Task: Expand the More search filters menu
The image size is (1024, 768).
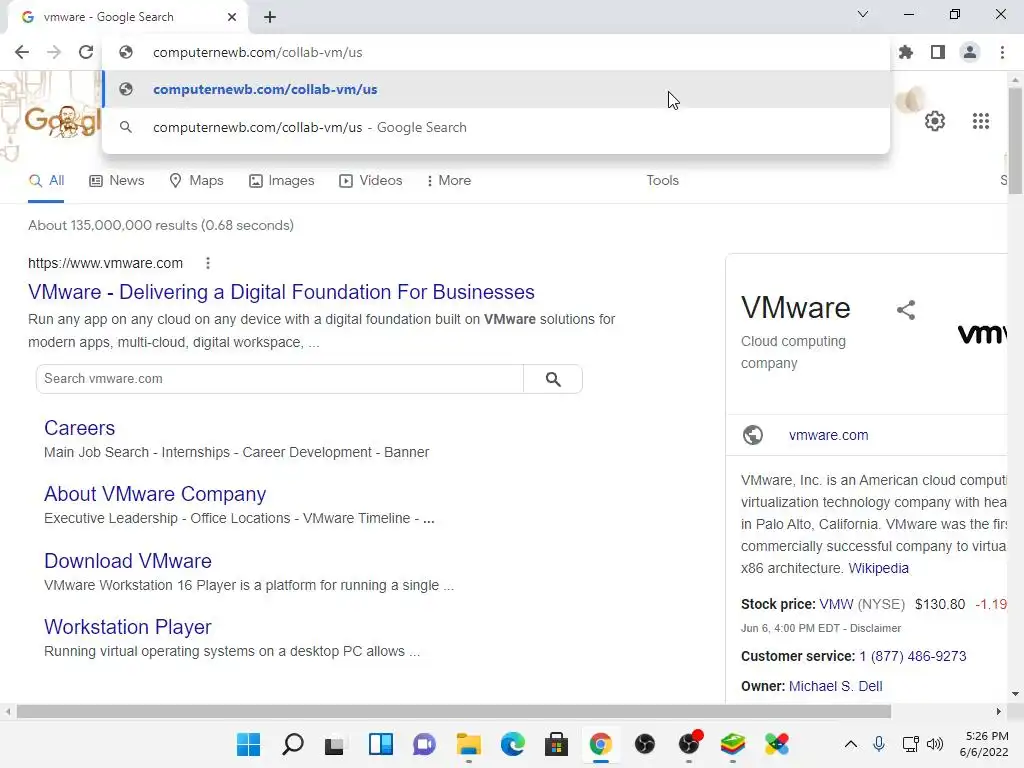Action: (448, 181)
